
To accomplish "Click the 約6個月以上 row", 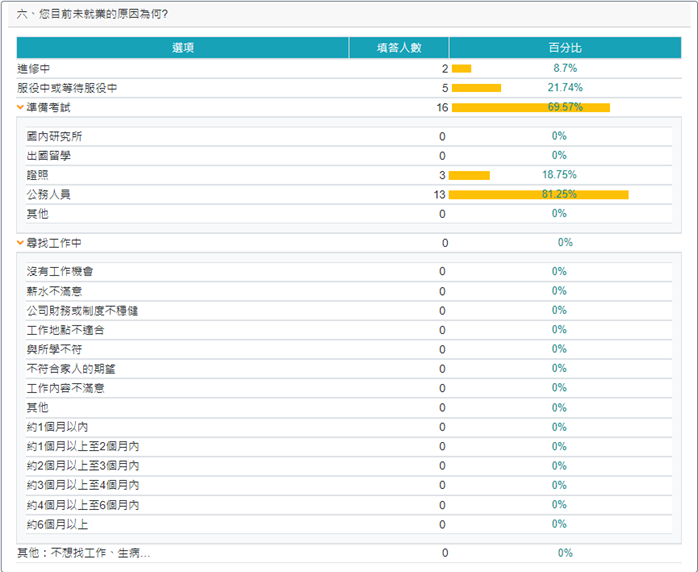I will pos(58,524).
